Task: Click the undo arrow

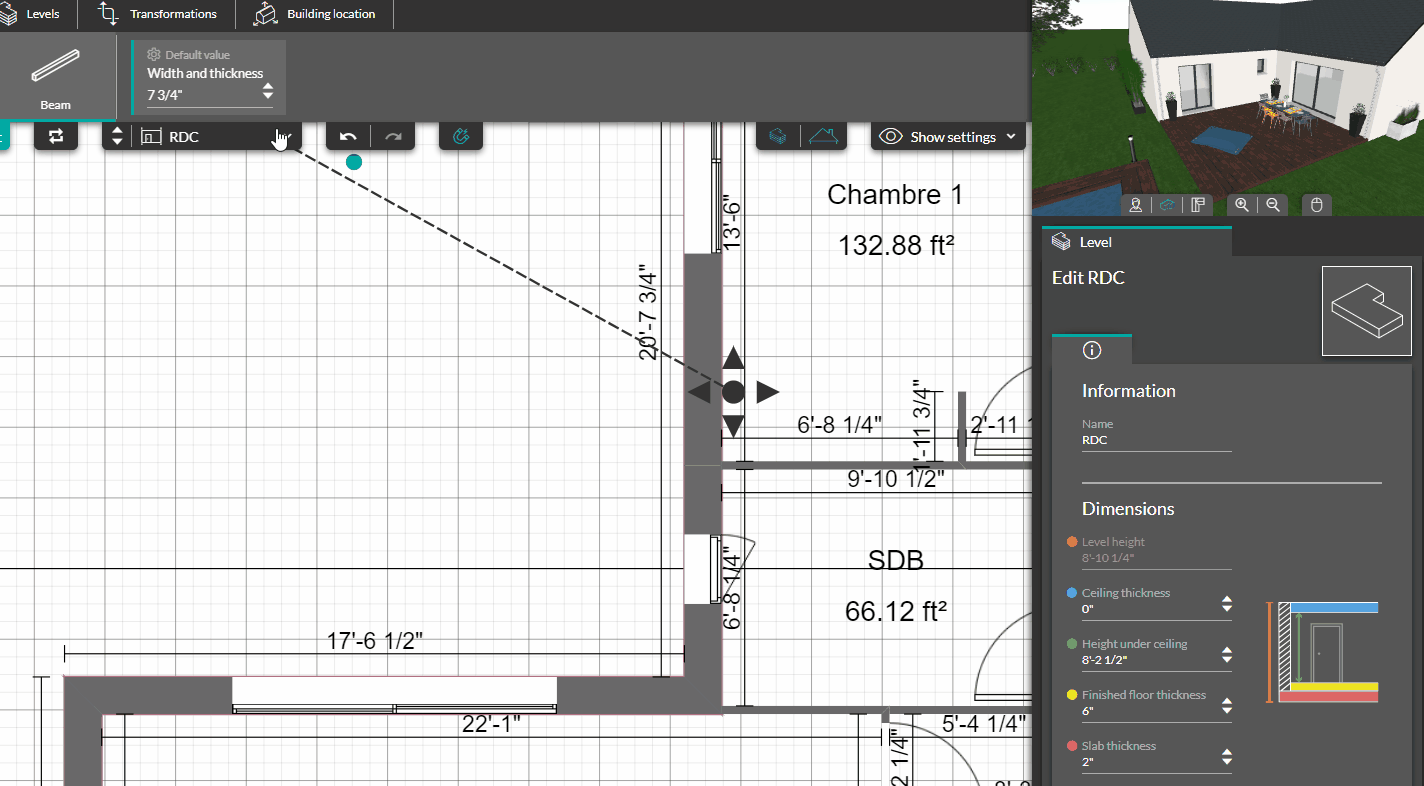Action: (348, 136)
